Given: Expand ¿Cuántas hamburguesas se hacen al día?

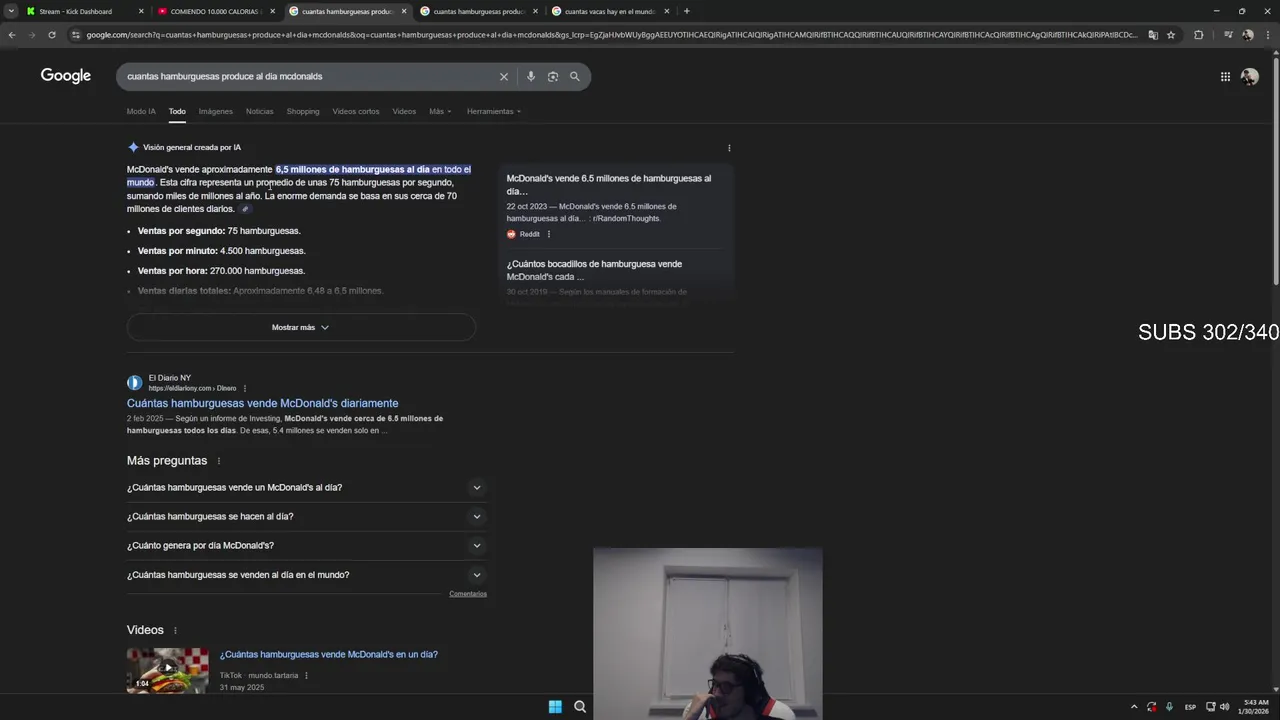Looking at the screenshot, I should [306, 517].
